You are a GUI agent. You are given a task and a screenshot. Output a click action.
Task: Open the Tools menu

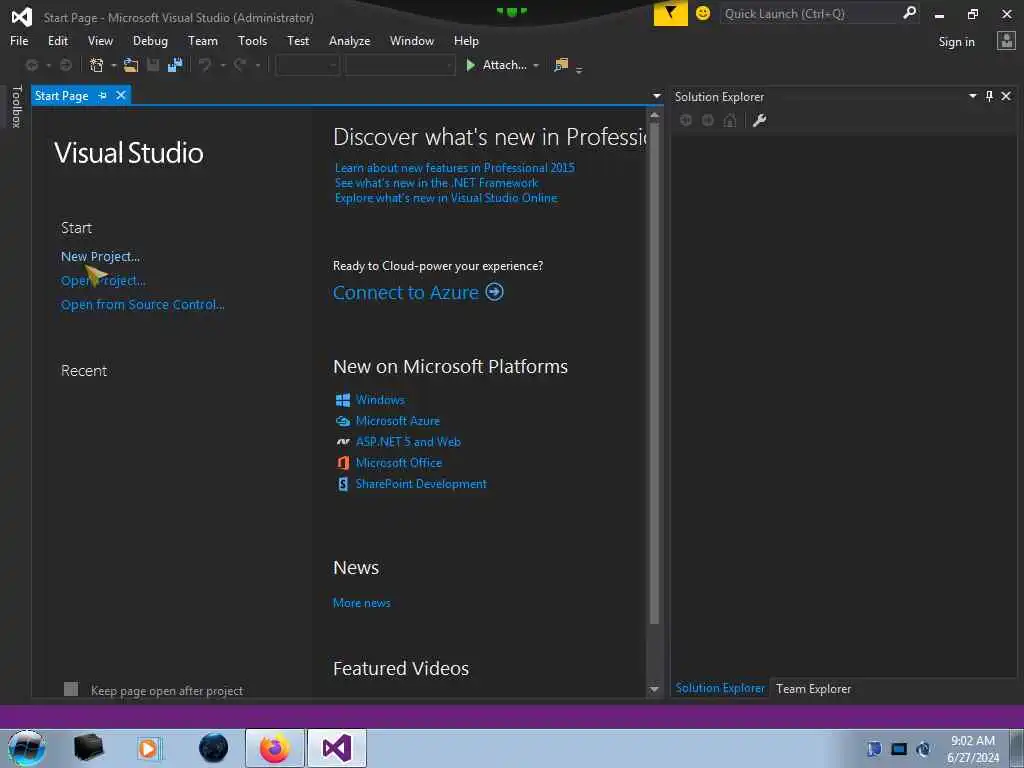[x=253, y=40]
